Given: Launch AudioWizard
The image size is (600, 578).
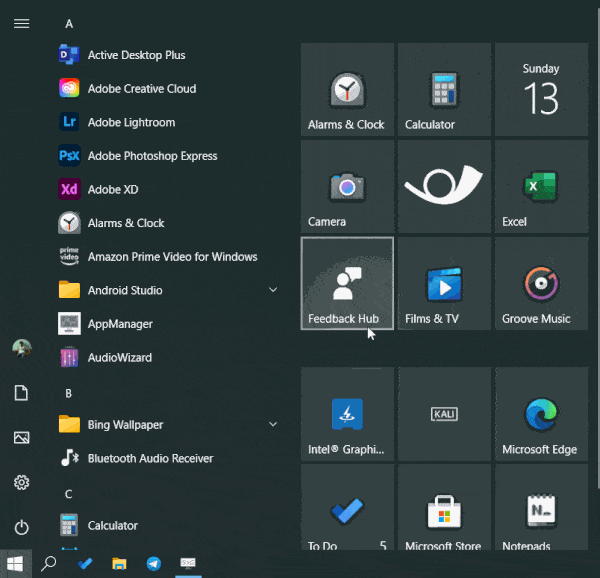Looking at the screenshot, I should click(168, 358).
